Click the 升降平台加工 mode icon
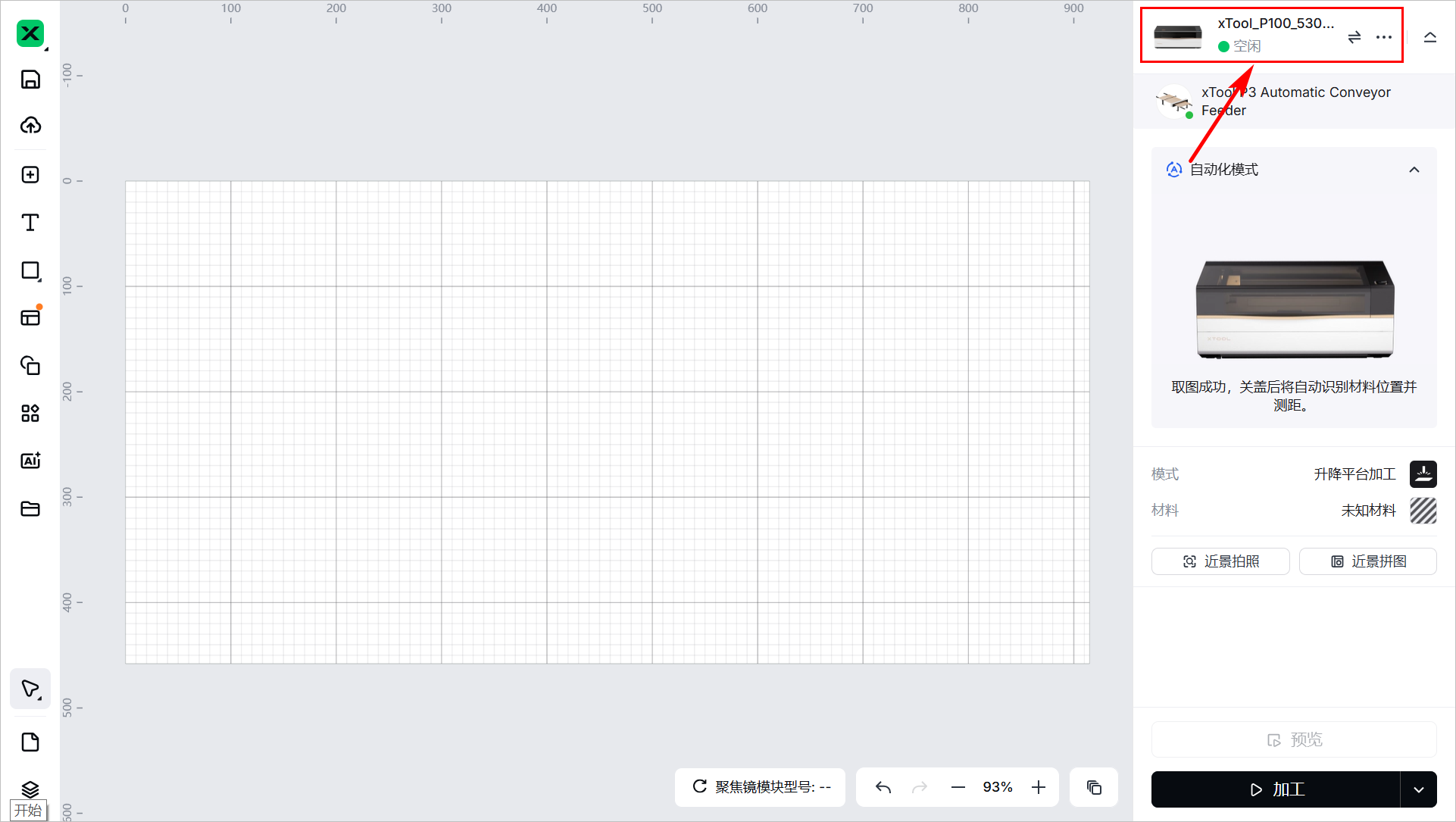The height and width of the screenshot is (822, 1456). coord(1423,474)
